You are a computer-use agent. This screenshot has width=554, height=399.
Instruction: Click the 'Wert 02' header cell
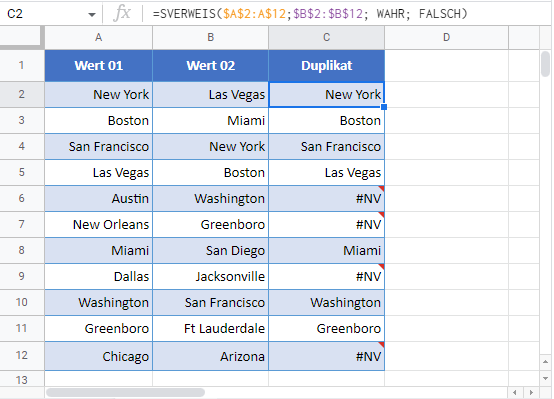(211, 66)
